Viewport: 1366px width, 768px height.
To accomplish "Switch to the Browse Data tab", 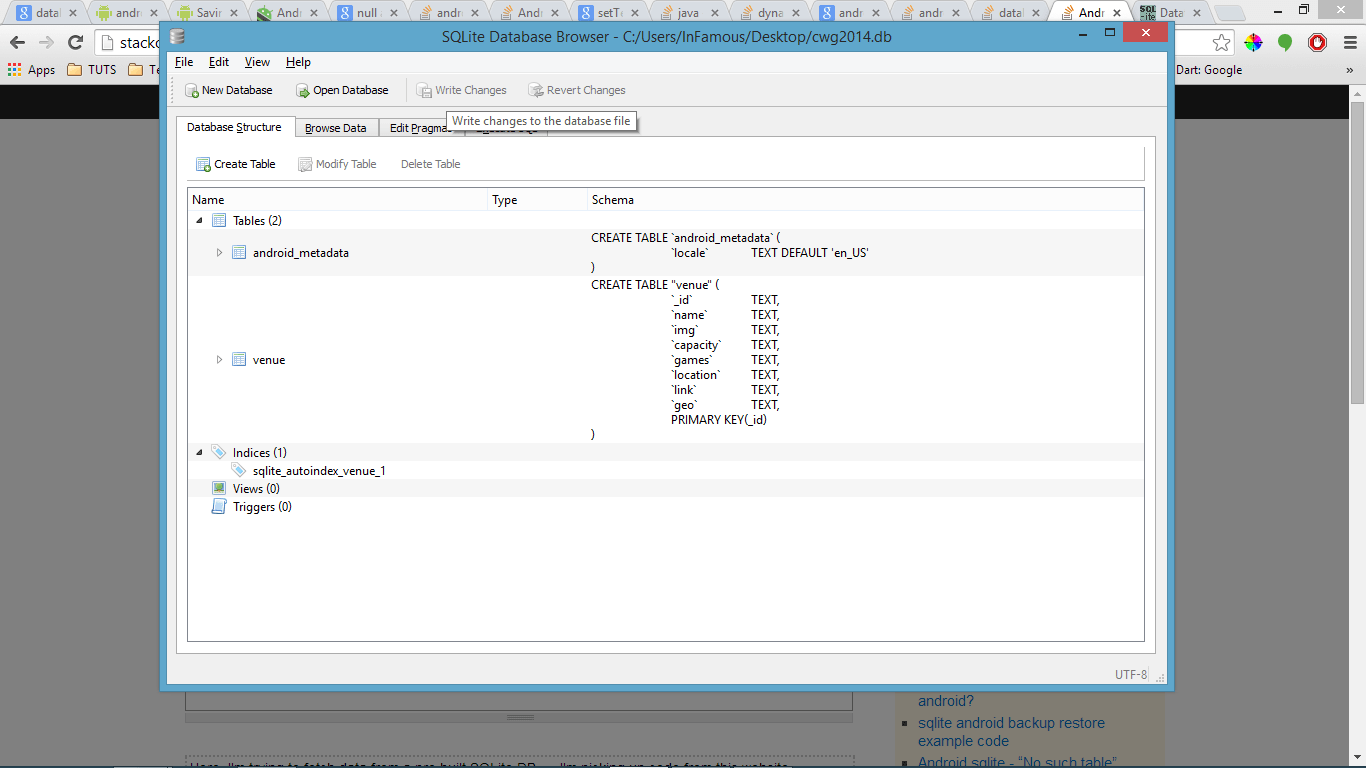I will (x=336, y=127).
